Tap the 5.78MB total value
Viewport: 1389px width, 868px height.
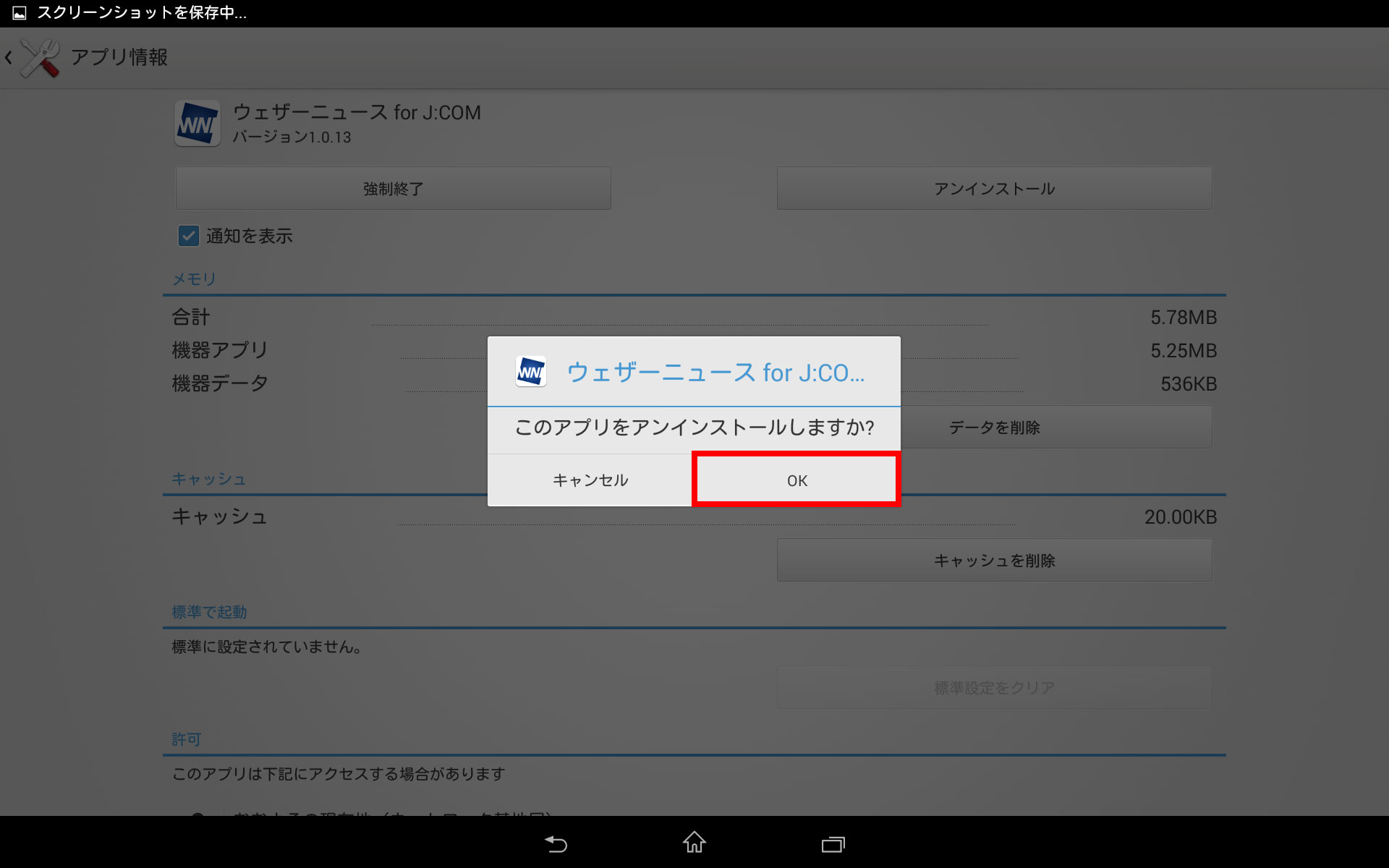[x=1184, y=318]
